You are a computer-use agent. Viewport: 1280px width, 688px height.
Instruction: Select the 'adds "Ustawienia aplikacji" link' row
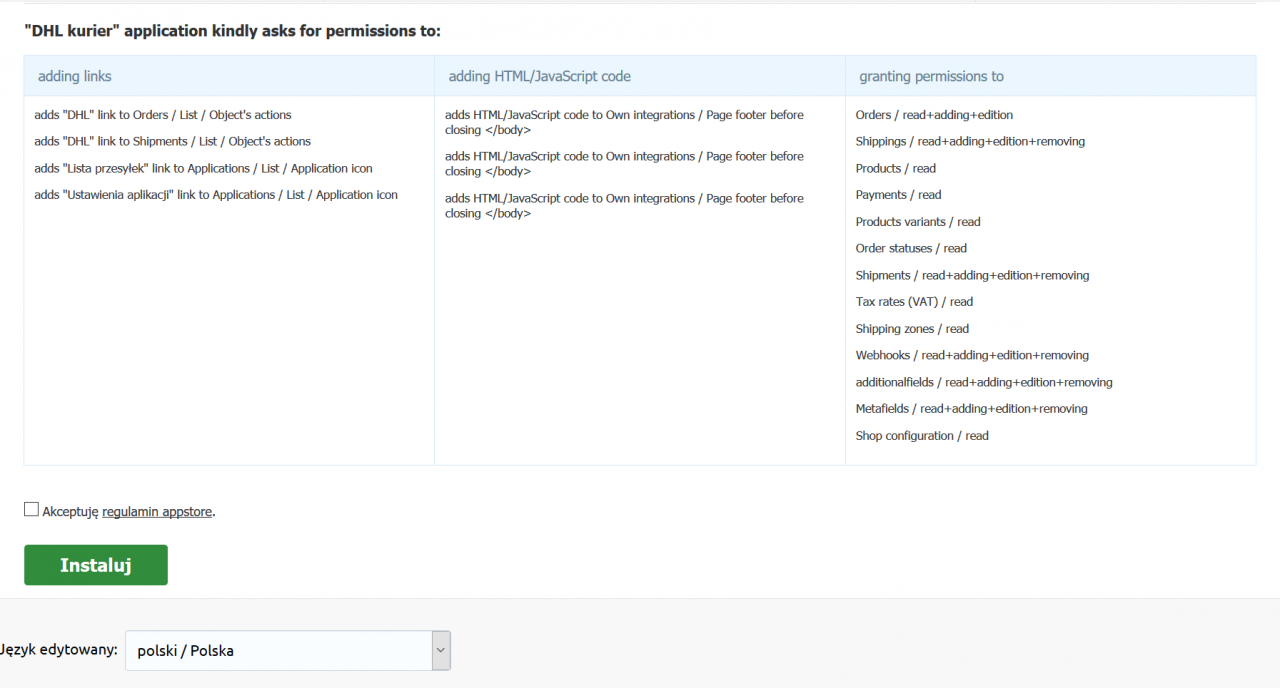(x=216, y=195)
